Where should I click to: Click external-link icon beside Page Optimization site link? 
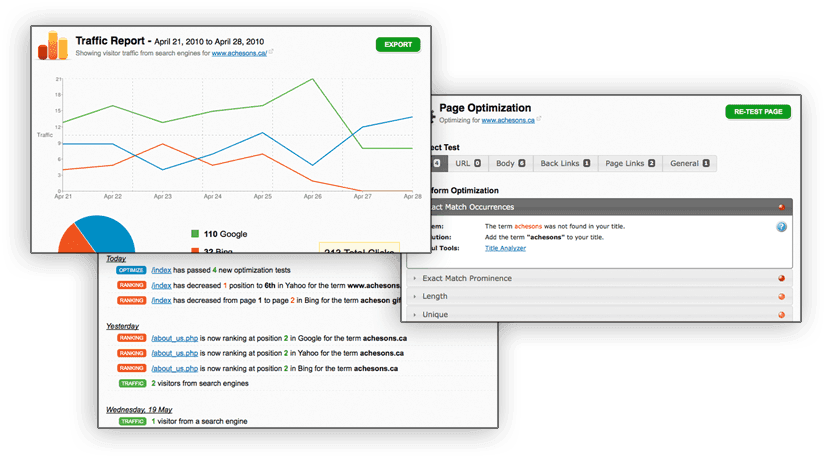point(539,119)
